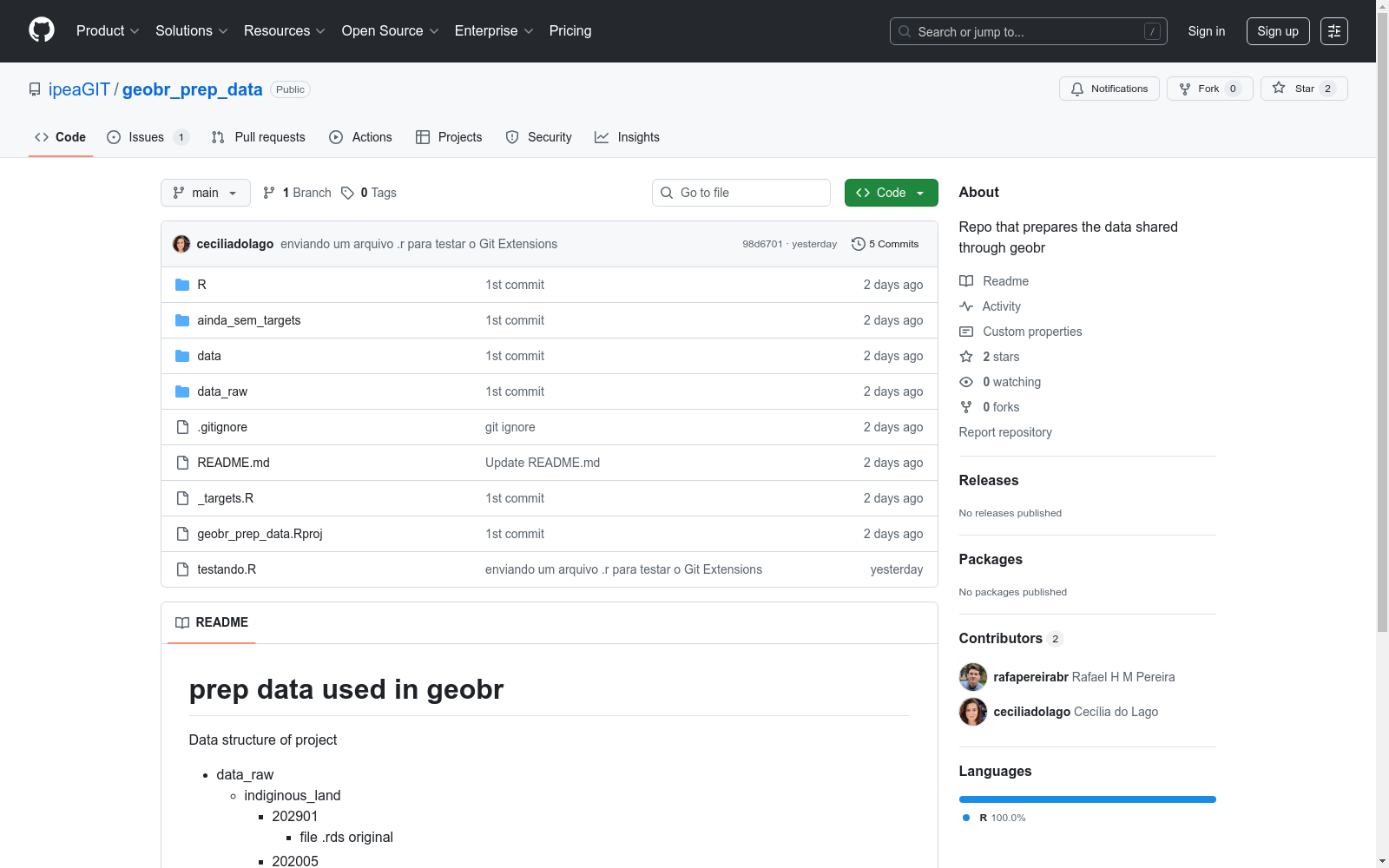
Task: Switch to the Security tab
Action: point(539,137)
